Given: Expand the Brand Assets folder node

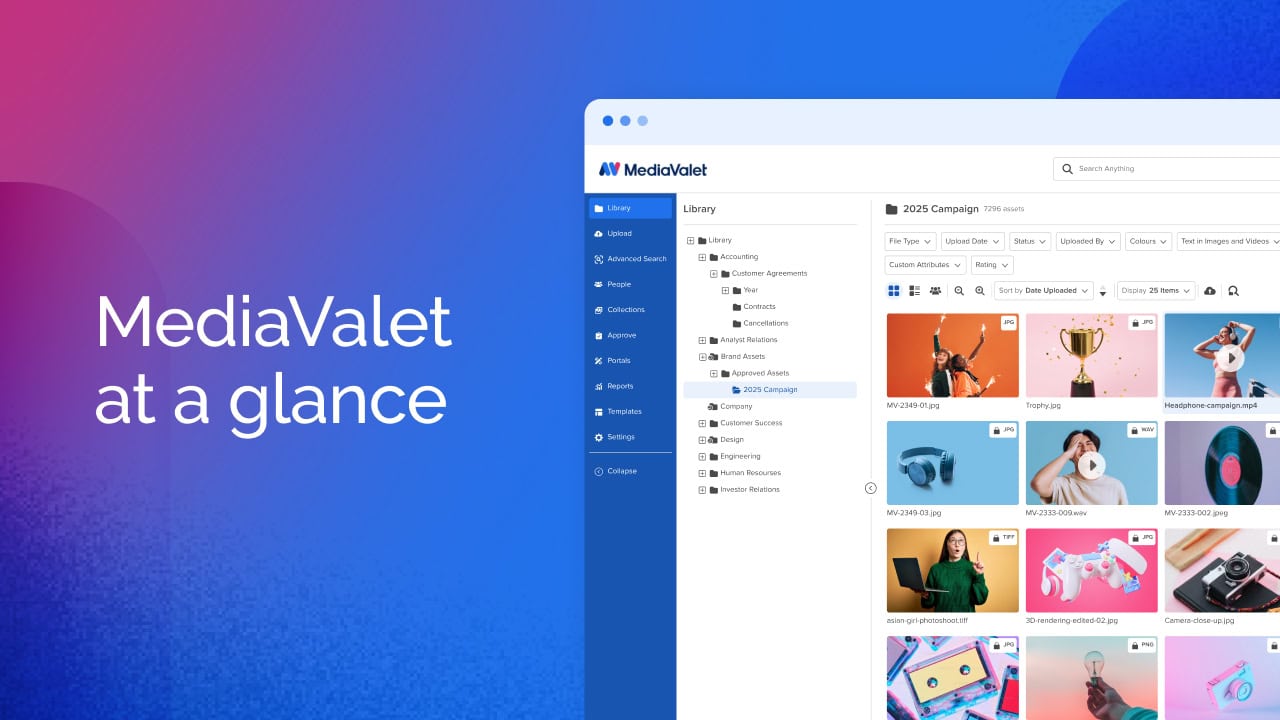Looking at the screenshot, I should pos(702,357).
